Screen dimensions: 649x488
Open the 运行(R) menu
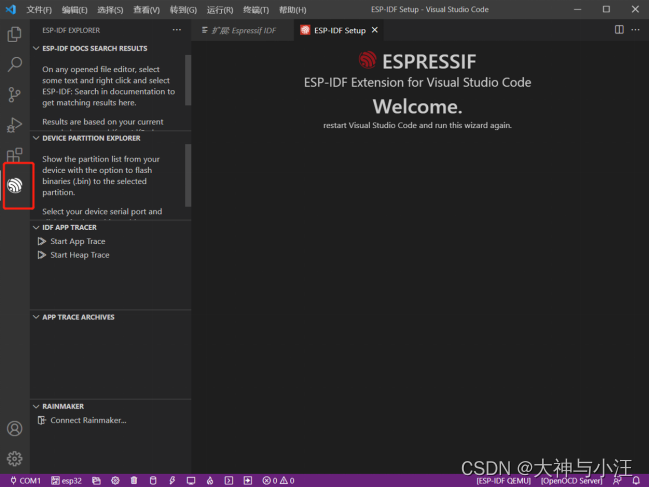click(220, 10)
